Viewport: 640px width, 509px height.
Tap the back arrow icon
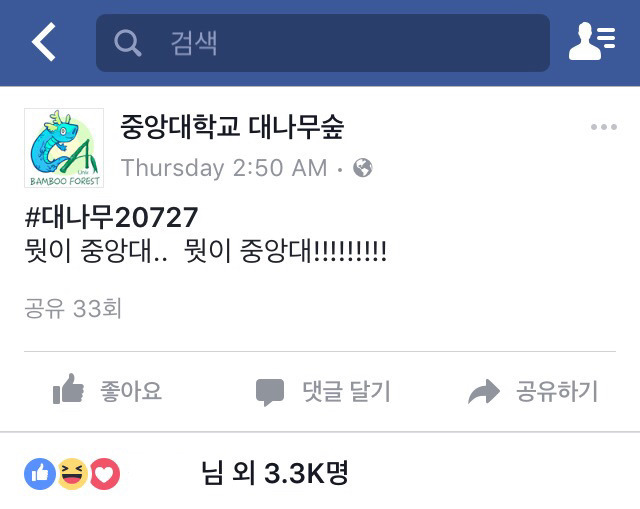point(43,42)
